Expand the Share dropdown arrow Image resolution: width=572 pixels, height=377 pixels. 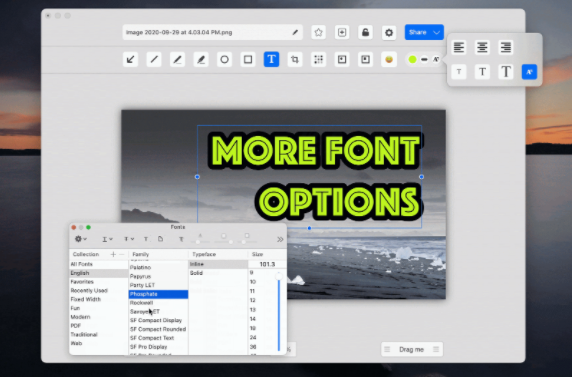click(x=437, y=32)
